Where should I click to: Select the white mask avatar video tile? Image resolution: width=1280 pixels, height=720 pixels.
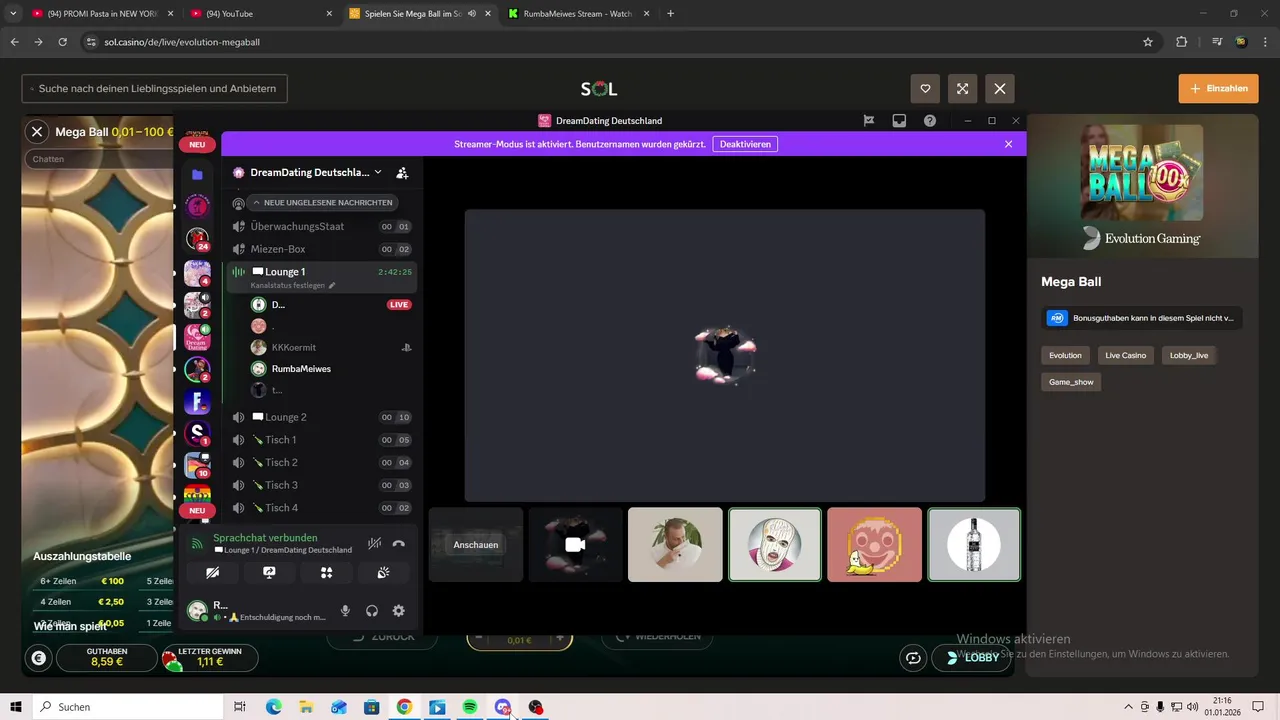[775, 545]
